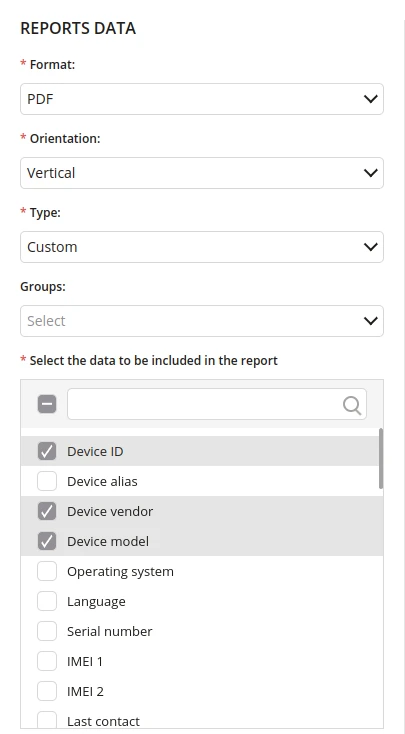
Task: Check the Language checkbox
Action: (47, 601)
